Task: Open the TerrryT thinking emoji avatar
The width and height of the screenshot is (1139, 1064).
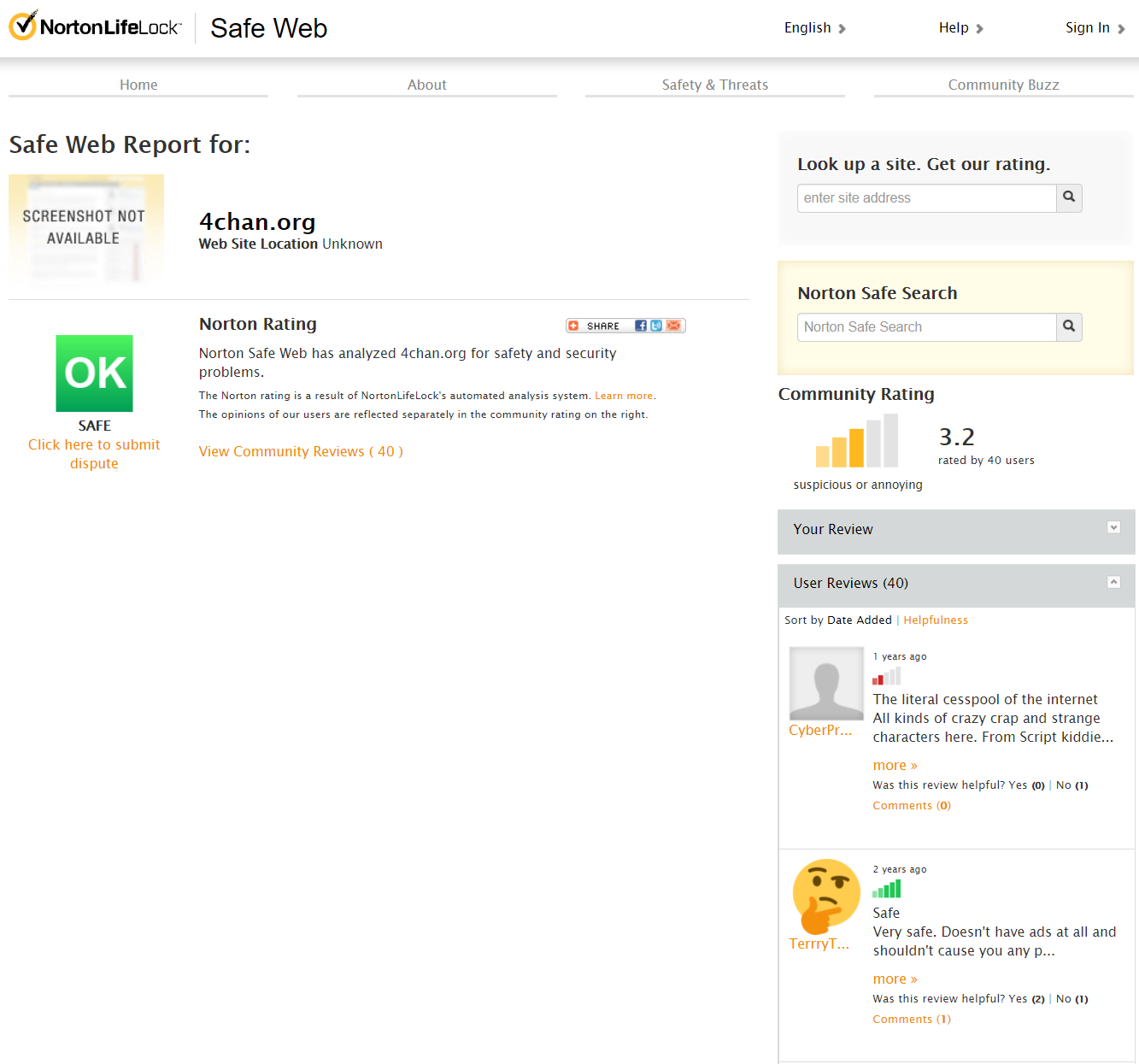Action: coord(826,896)
